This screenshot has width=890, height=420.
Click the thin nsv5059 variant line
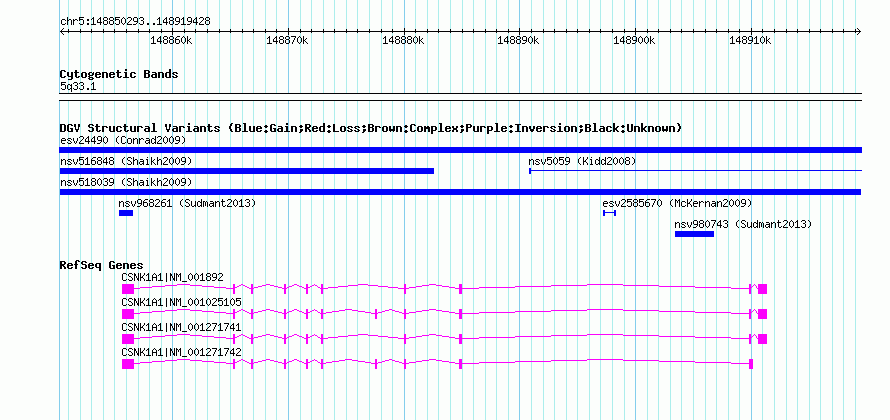pyautogui.click(x=695, y=170)
